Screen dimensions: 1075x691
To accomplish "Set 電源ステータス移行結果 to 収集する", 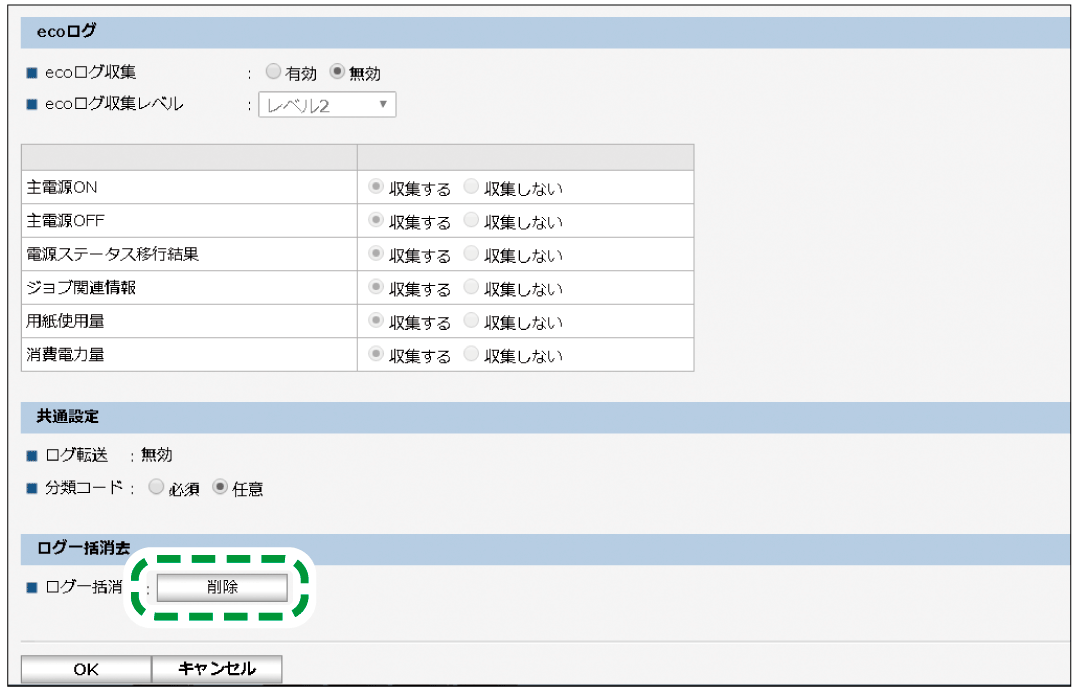I will [376, 254].
